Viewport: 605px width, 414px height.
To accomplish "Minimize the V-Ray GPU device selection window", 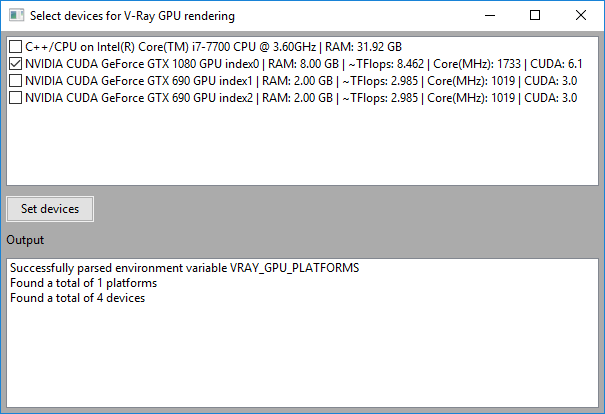I will coord(488,15).
